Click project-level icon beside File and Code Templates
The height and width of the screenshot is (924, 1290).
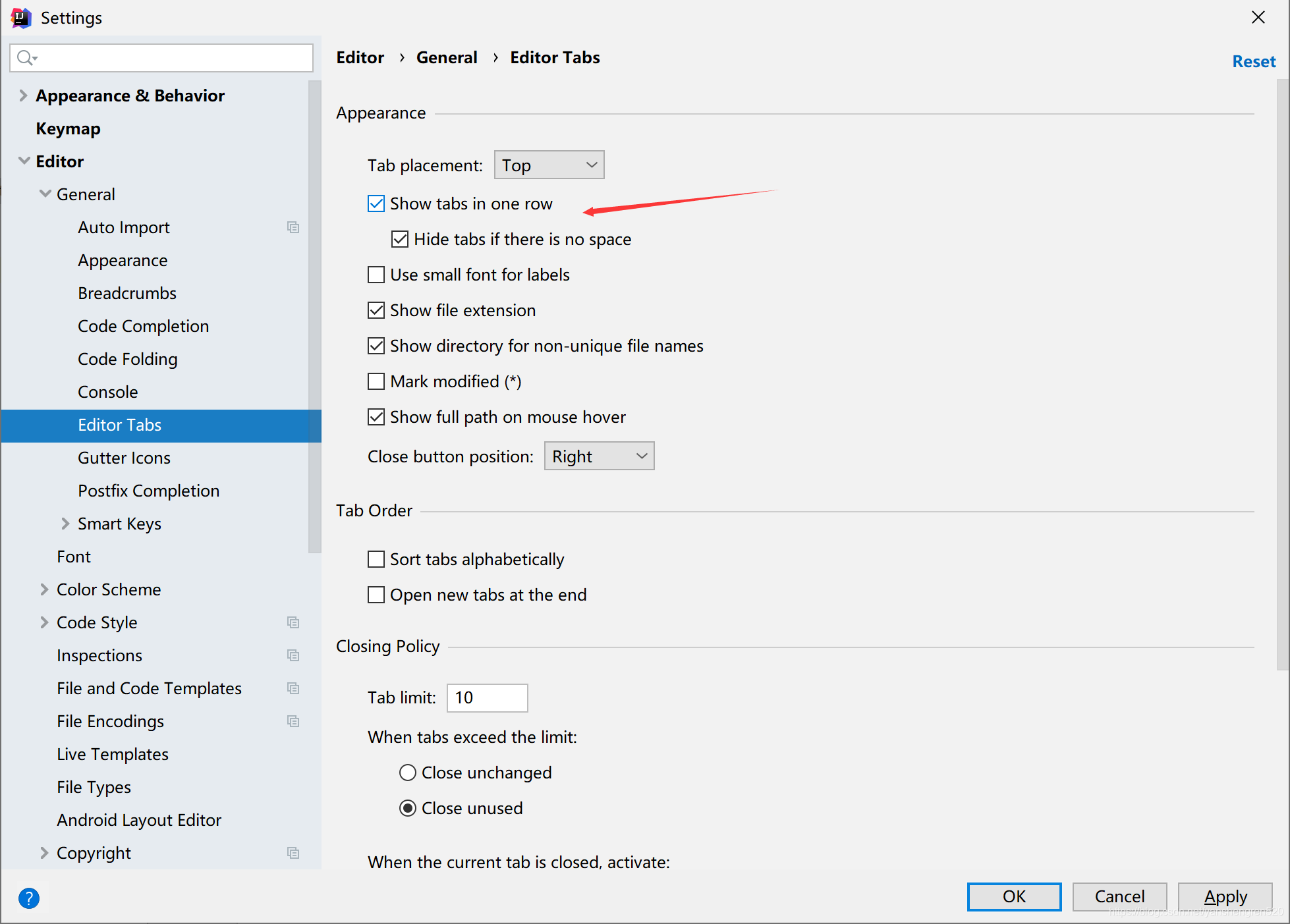pos(293,688)
